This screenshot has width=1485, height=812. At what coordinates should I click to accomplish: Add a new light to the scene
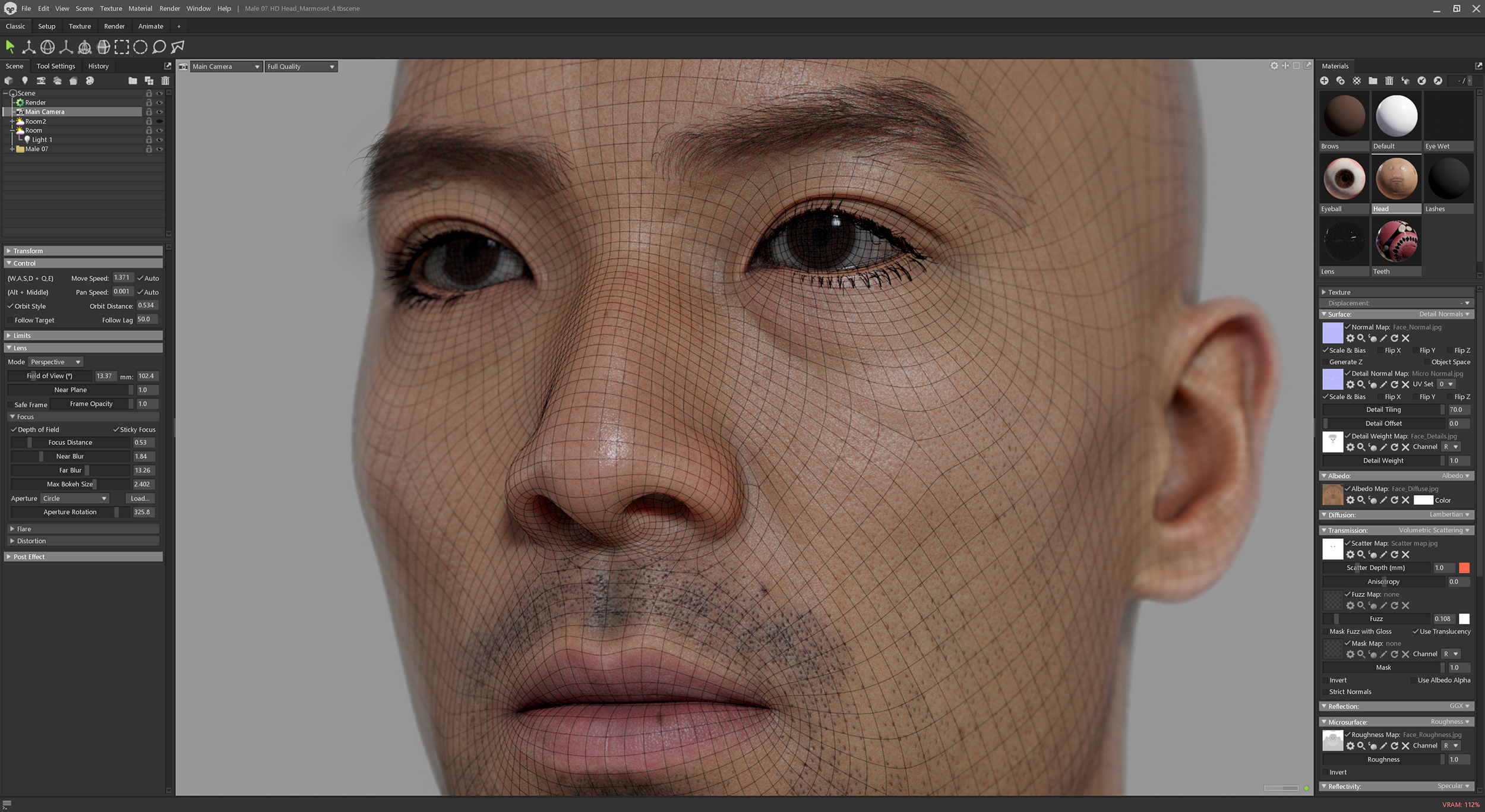pos(25,81)
